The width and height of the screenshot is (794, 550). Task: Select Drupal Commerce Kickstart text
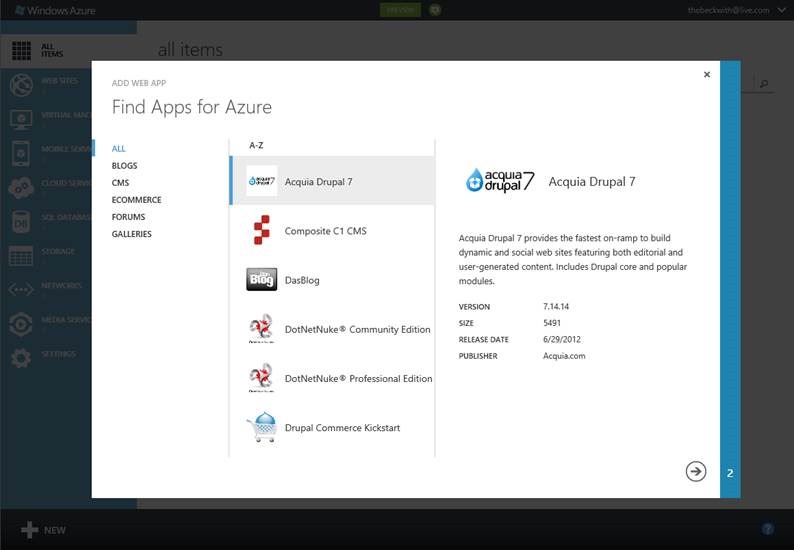pyautogui.click(x=342, y=427)
